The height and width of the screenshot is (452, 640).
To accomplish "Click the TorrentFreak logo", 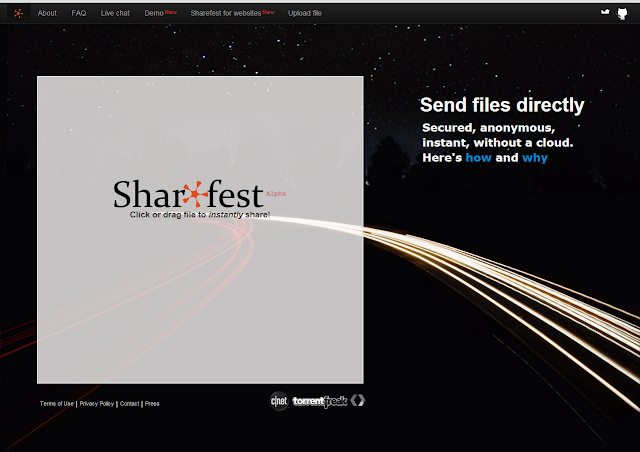I will [320, 402].
